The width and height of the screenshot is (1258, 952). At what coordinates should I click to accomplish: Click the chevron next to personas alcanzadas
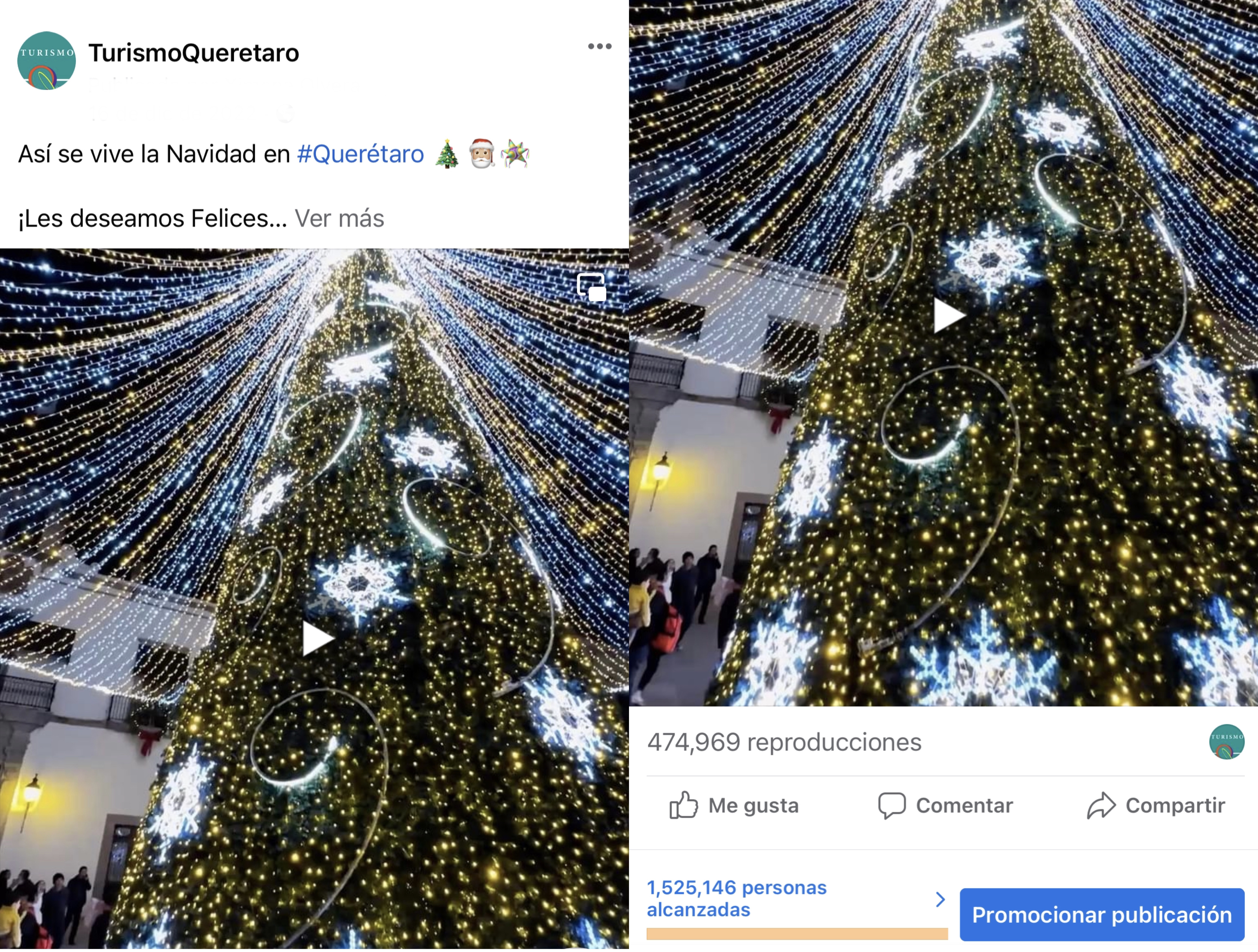point(940,899)
